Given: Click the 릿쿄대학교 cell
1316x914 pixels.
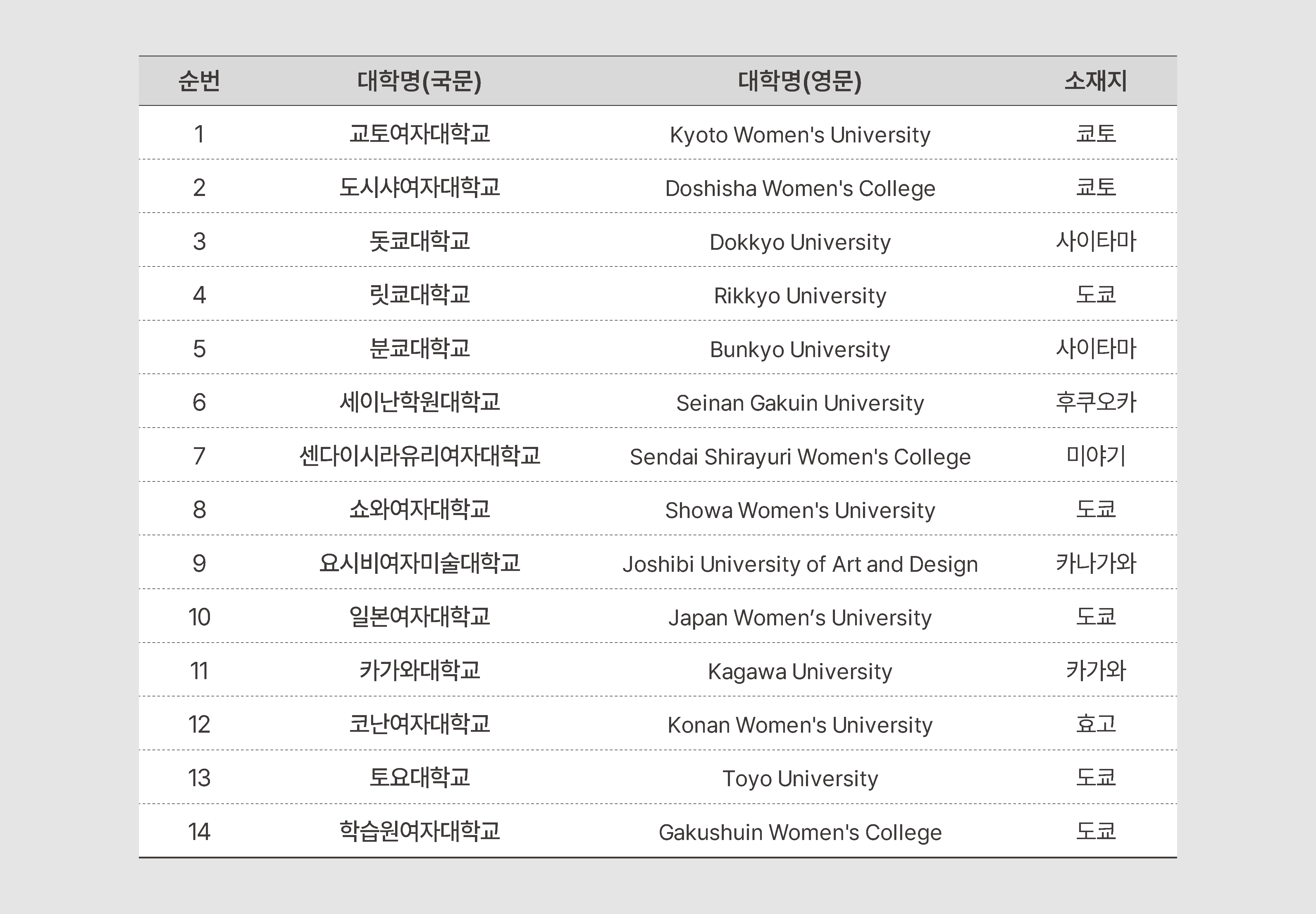Looking at the screenshot, I should coord(419,295).
